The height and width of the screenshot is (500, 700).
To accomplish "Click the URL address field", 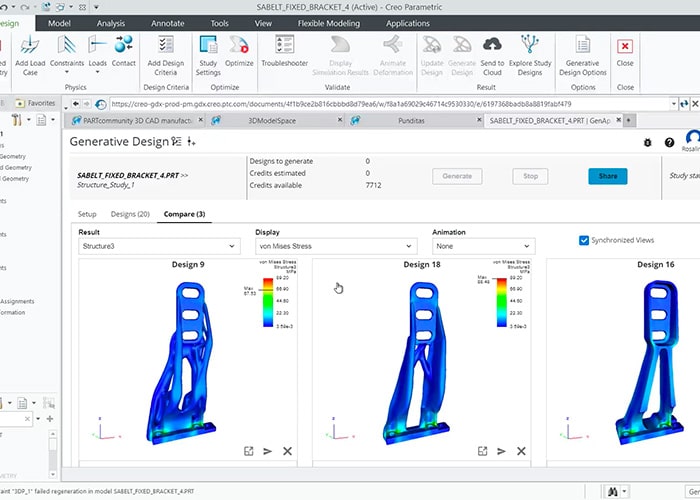I will pyautogui.click(x=390, y=104).
